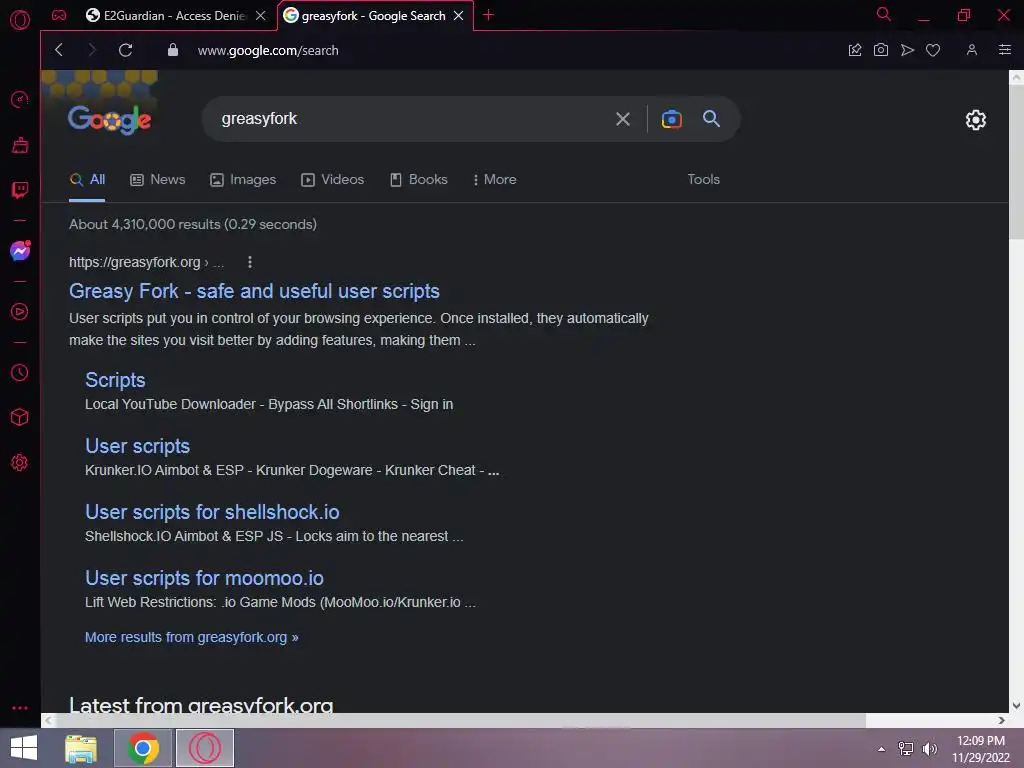Screen dimensions: 1024x768
Task: Submit search with magnifier button
Action: (711, 118)
